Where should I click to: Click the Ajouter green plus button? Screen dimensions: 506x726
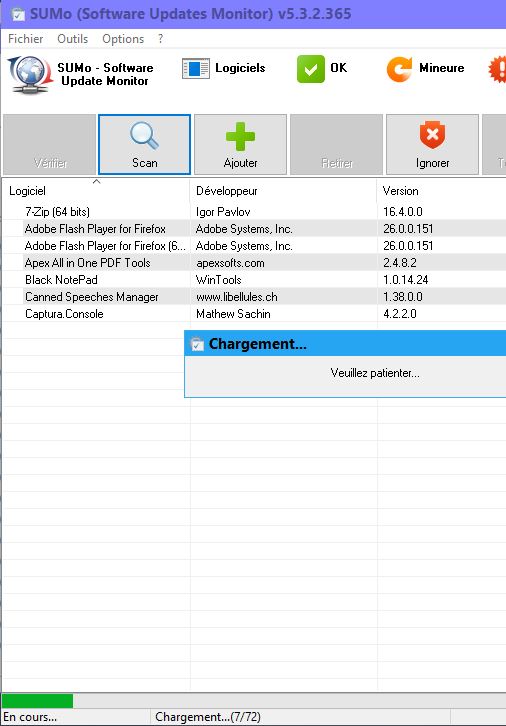tap(240, 144)
